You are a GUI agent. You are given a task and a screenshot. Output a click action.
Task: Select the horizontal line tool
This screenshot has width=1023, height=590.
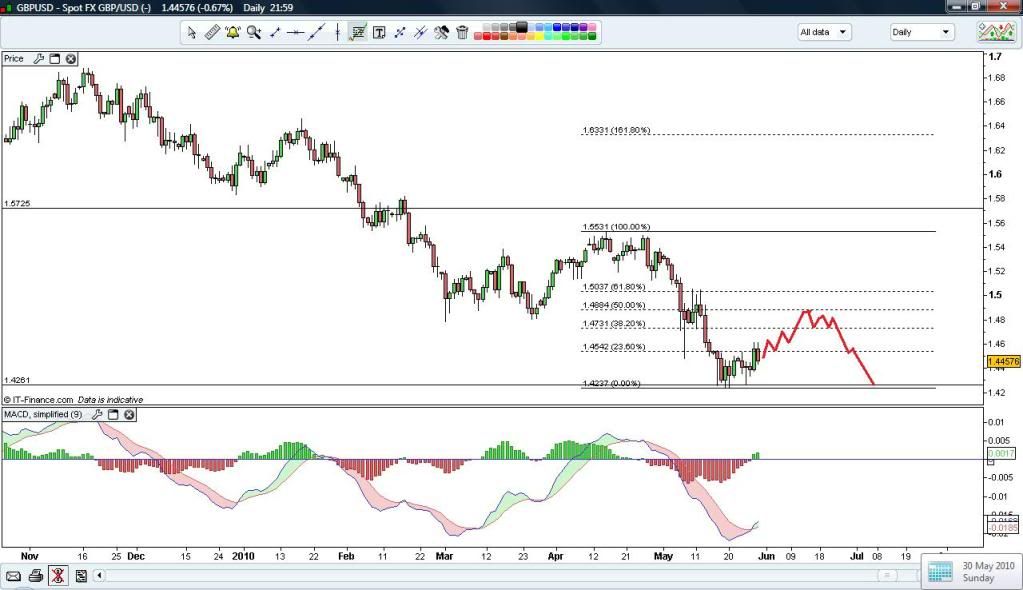[x=296, y=32]
